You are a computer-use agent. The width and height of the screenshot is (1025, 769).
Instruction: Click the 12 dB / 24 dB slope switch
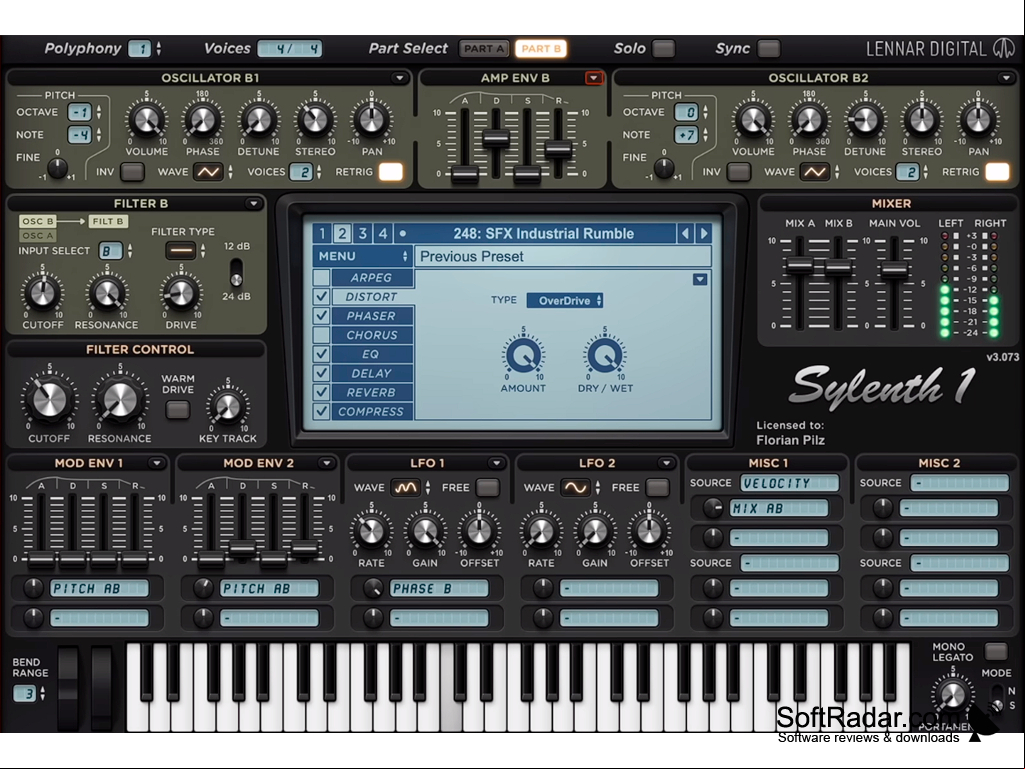click(236, 272)
